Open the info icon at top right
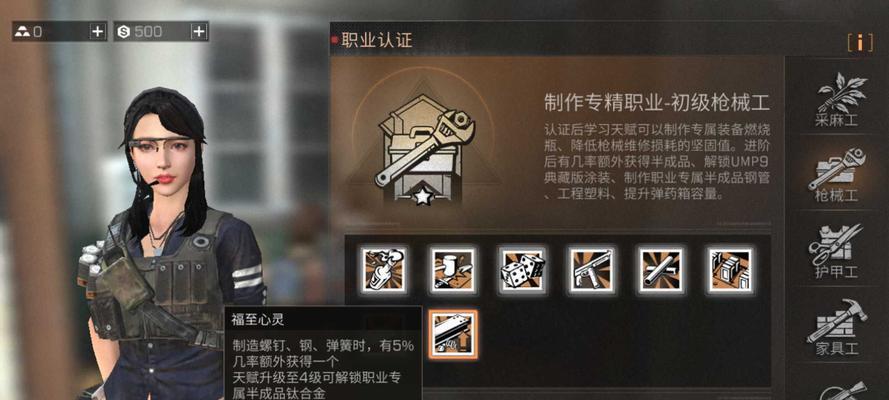The width and height of the screenshot is (889, 400). point(860,42)
